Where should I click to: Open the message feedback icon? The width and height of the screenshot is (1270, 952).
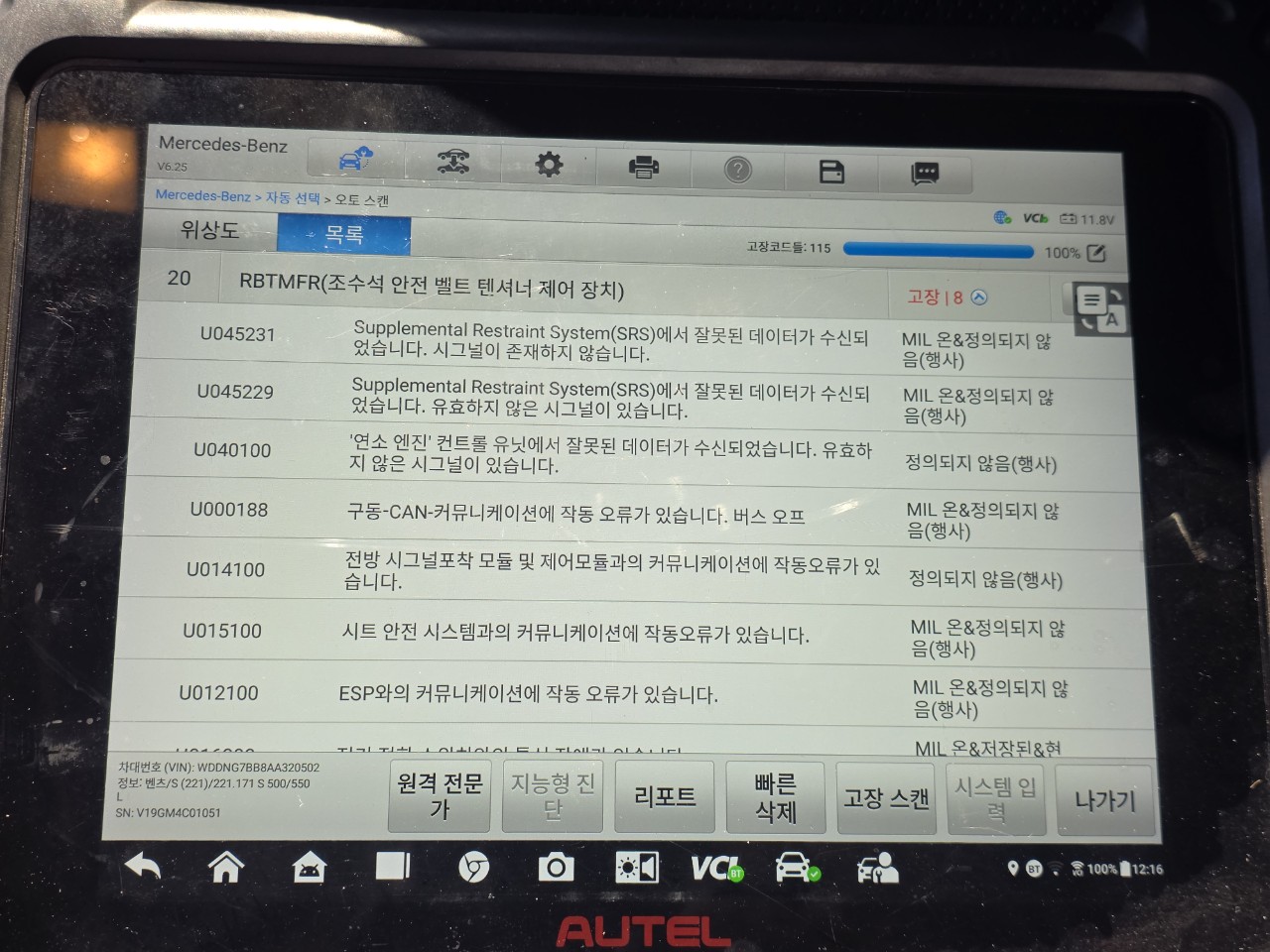[925, 175]
